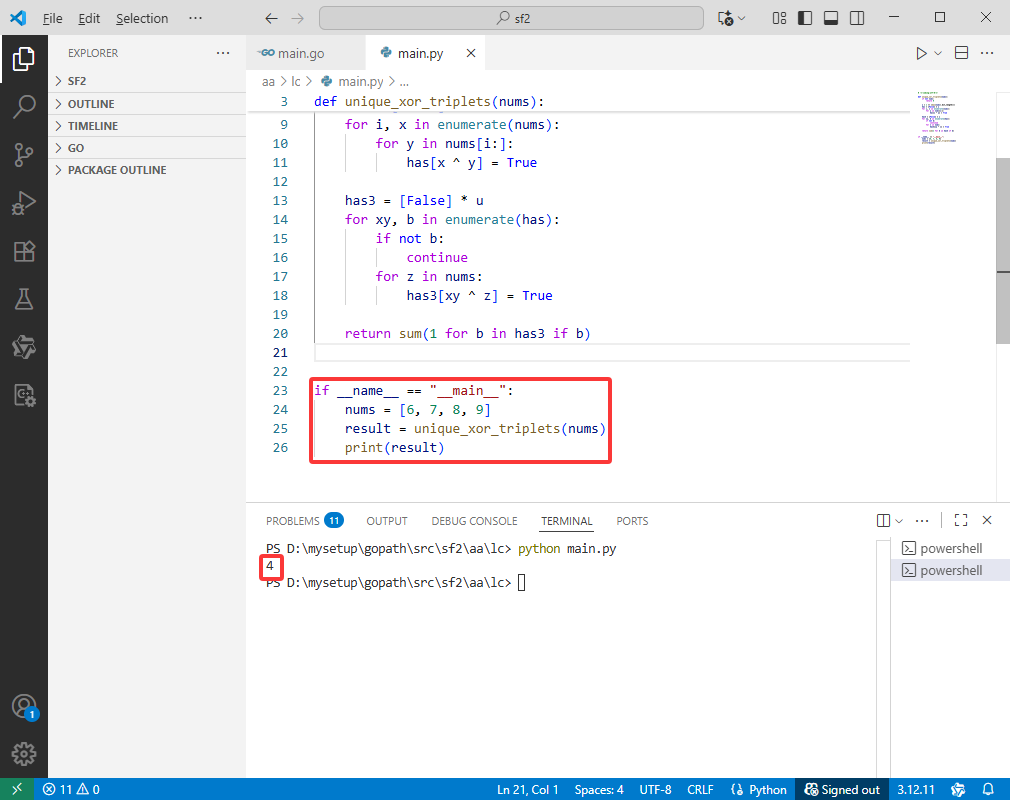Click the aa breadcrumb segment

pos(268,81)
